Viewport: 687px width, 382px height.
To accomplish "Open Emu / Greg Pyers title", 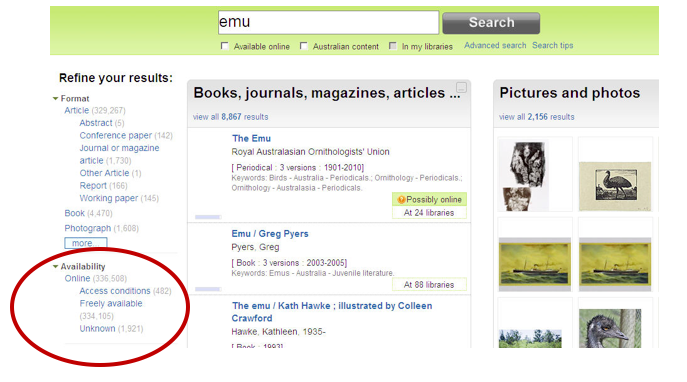I will pyautogui.click(x=270, y=234).
